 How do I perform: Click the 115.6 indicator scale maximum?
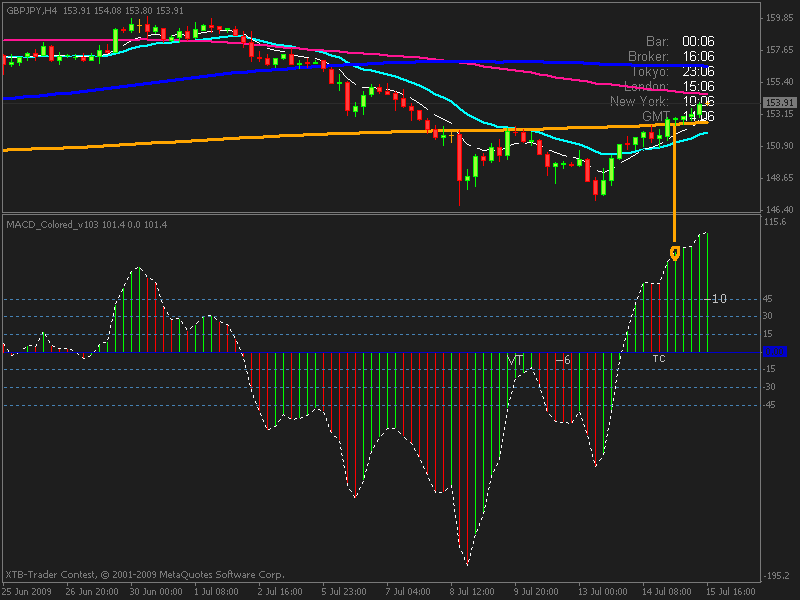click(776, 221)
